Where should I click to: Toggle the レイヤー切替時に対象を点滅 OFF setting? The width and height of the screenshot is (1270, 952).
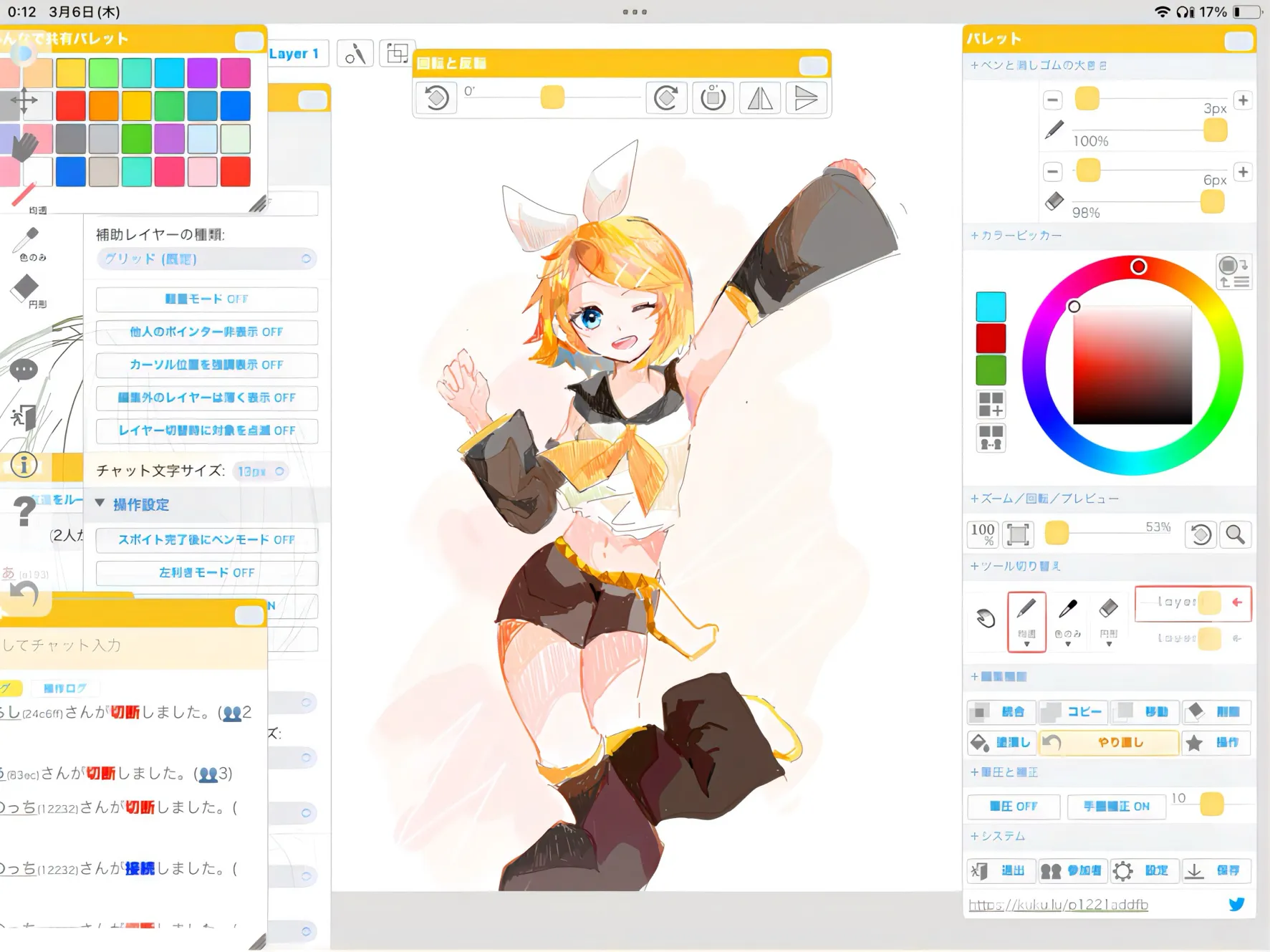pyautogui.click(x=206, y=431)
